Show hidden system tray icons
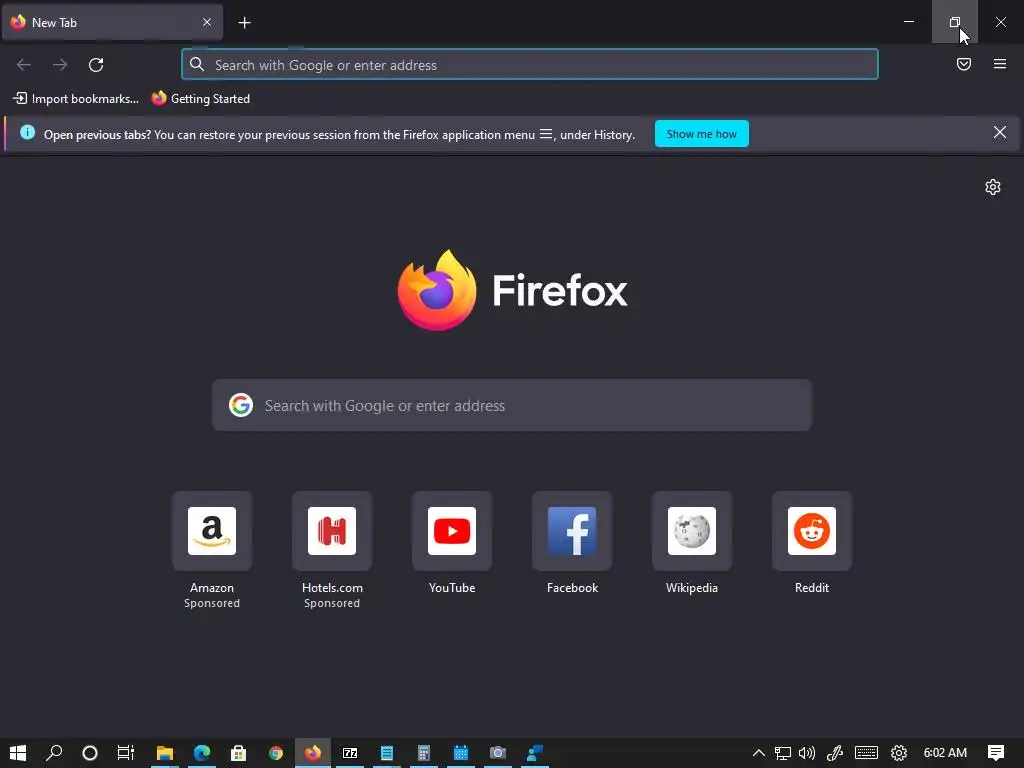 click(x=759, y=753)
